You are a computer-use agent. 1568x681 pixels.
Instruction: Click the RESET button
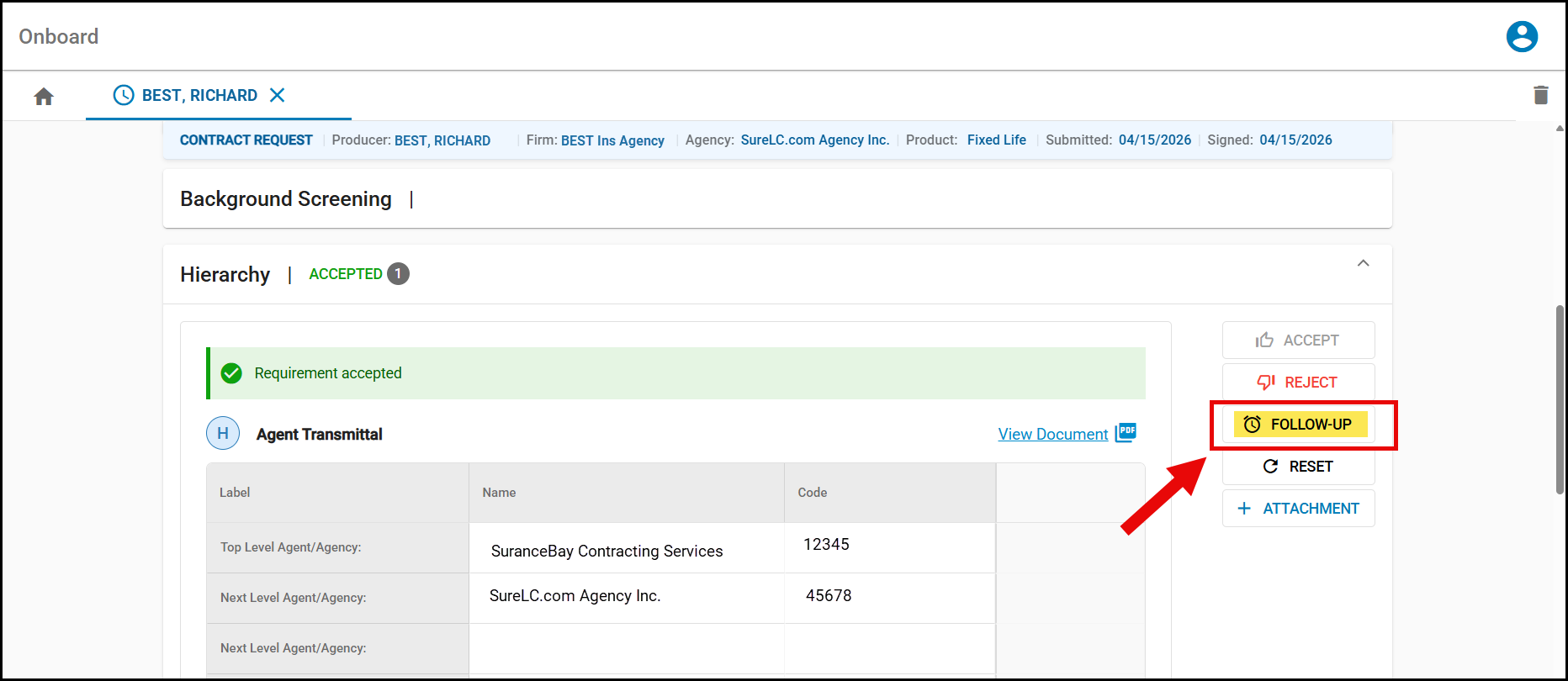(x=1298, y=467)
